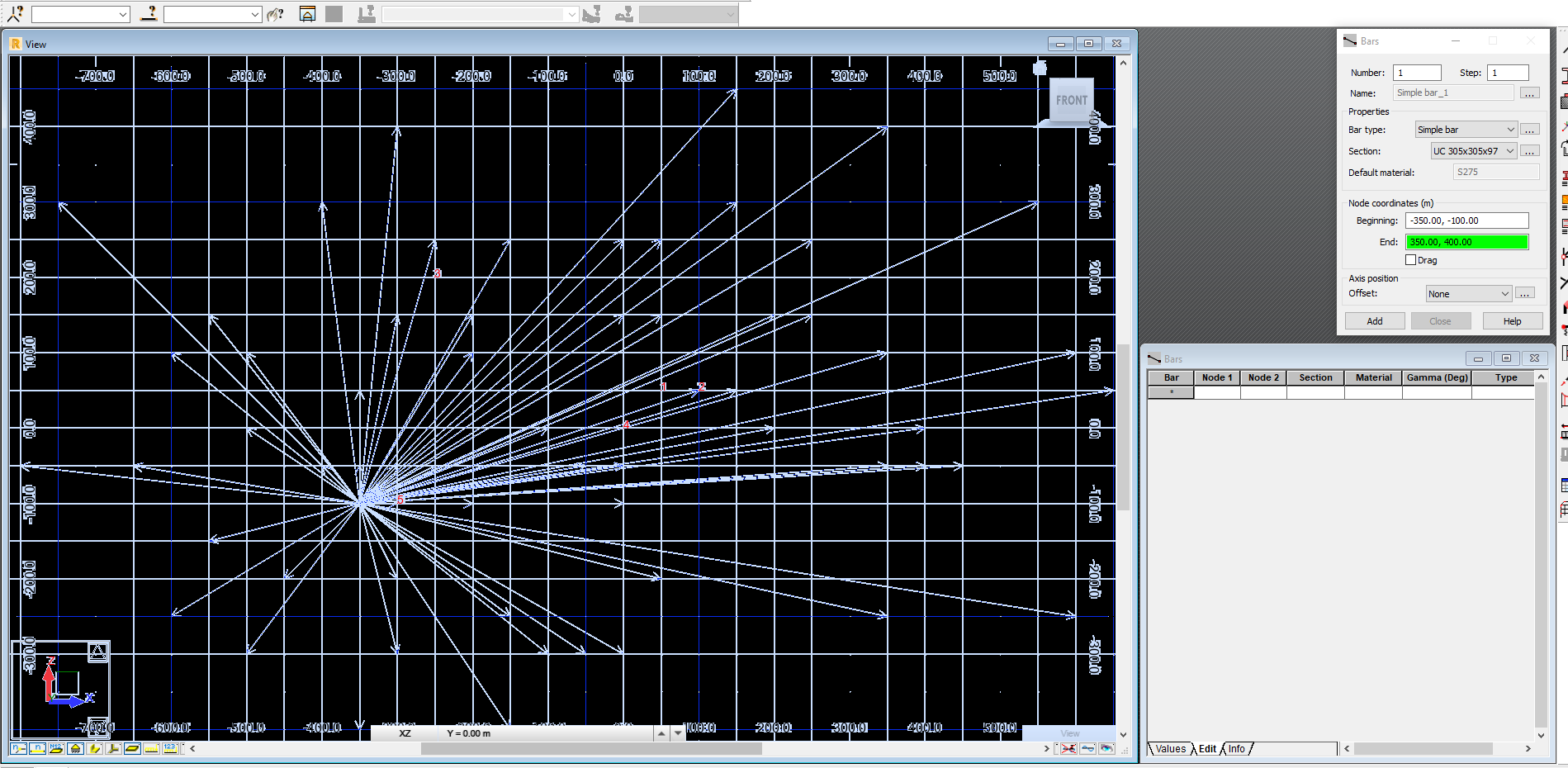Click the render view mode icon
This screenshot has height=768, width=1568.
pyautogui.click(x=1107, y=748)
